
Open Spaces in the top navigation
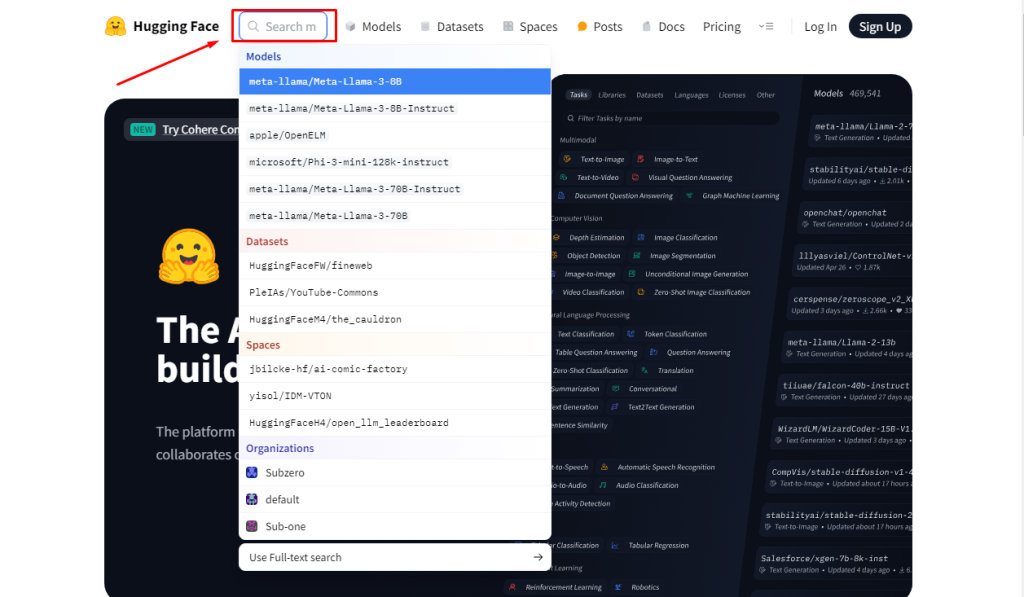[538, 27]
